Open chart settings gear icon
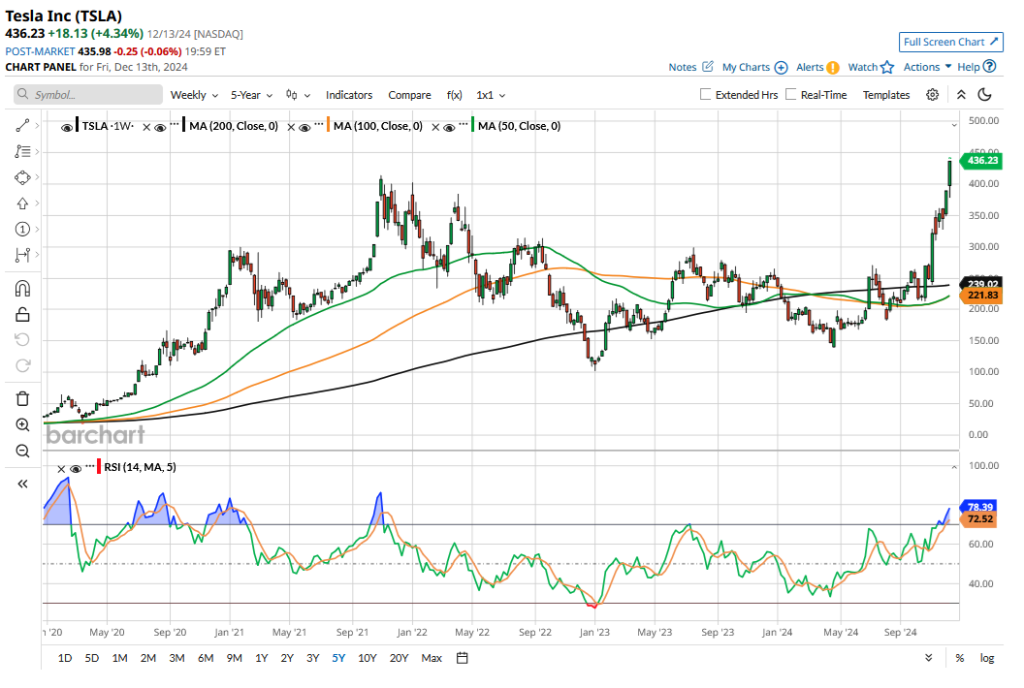 coord(932,95)
